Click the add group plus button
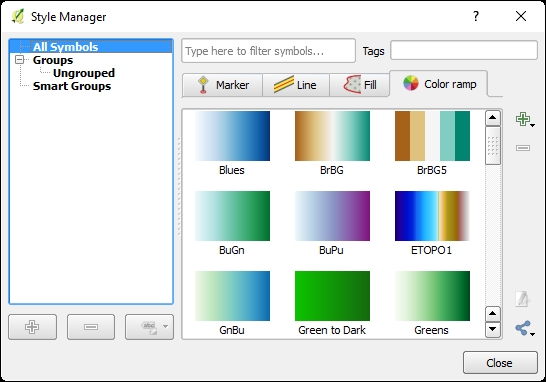The width and height of the screenshot is (546, 382). pyautogui.click(x=32, y=327)
